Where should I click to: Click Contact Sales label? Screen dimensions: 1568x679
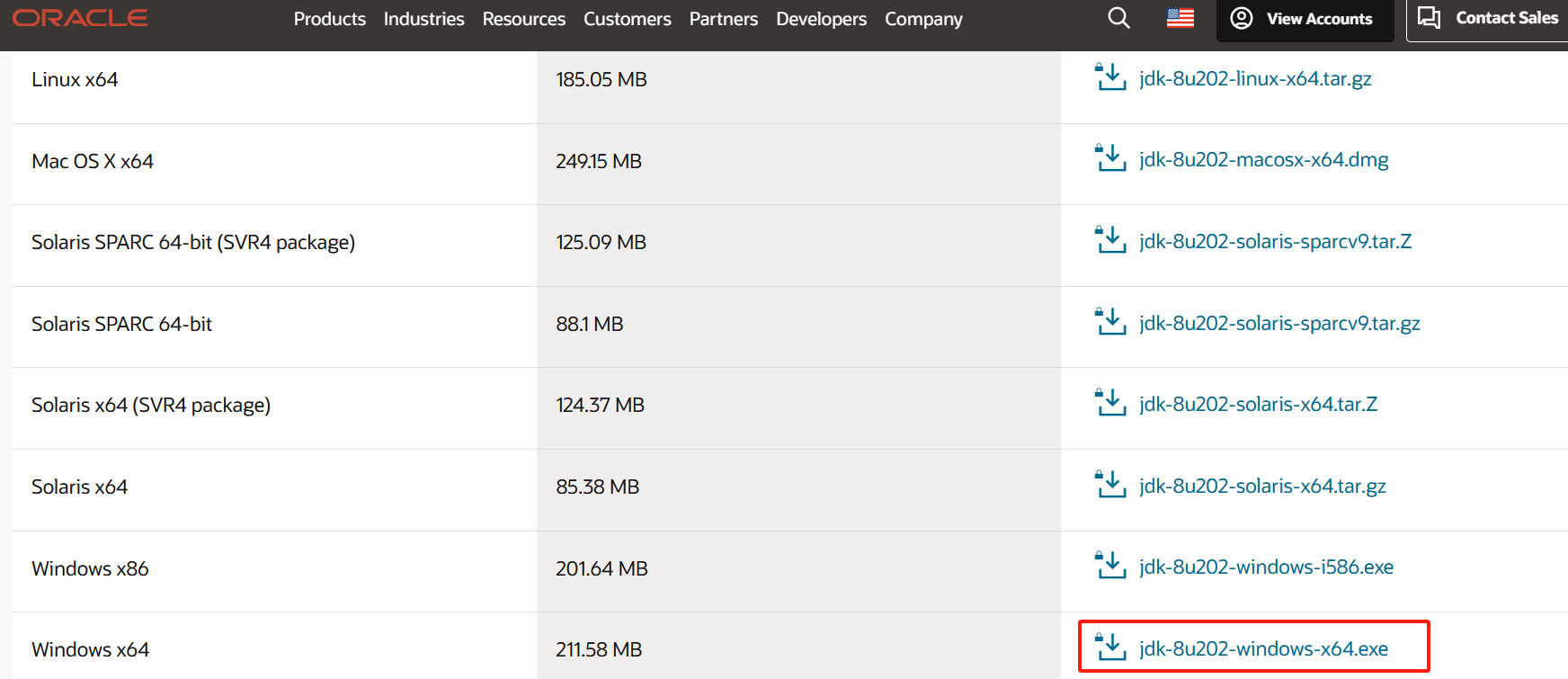point(1507,18)
